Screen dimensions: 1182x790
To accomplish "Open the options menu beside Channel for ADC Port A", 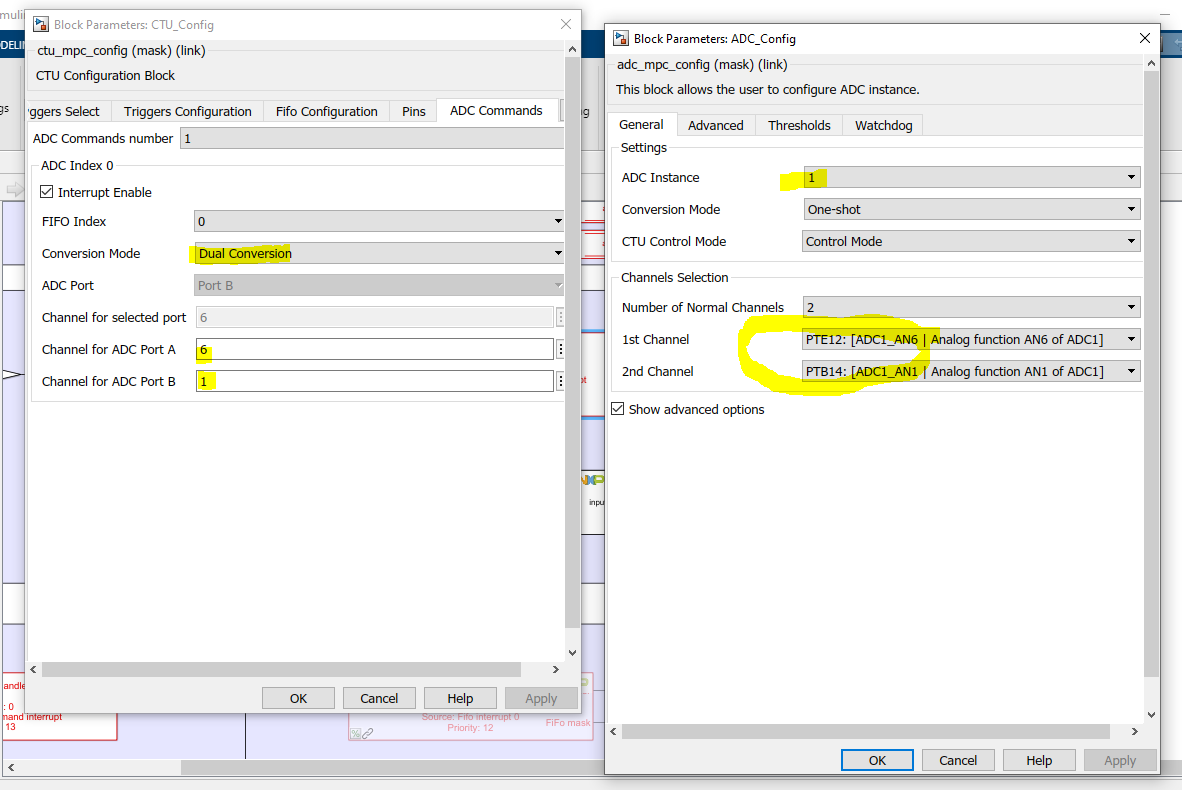I will point(561,348).
